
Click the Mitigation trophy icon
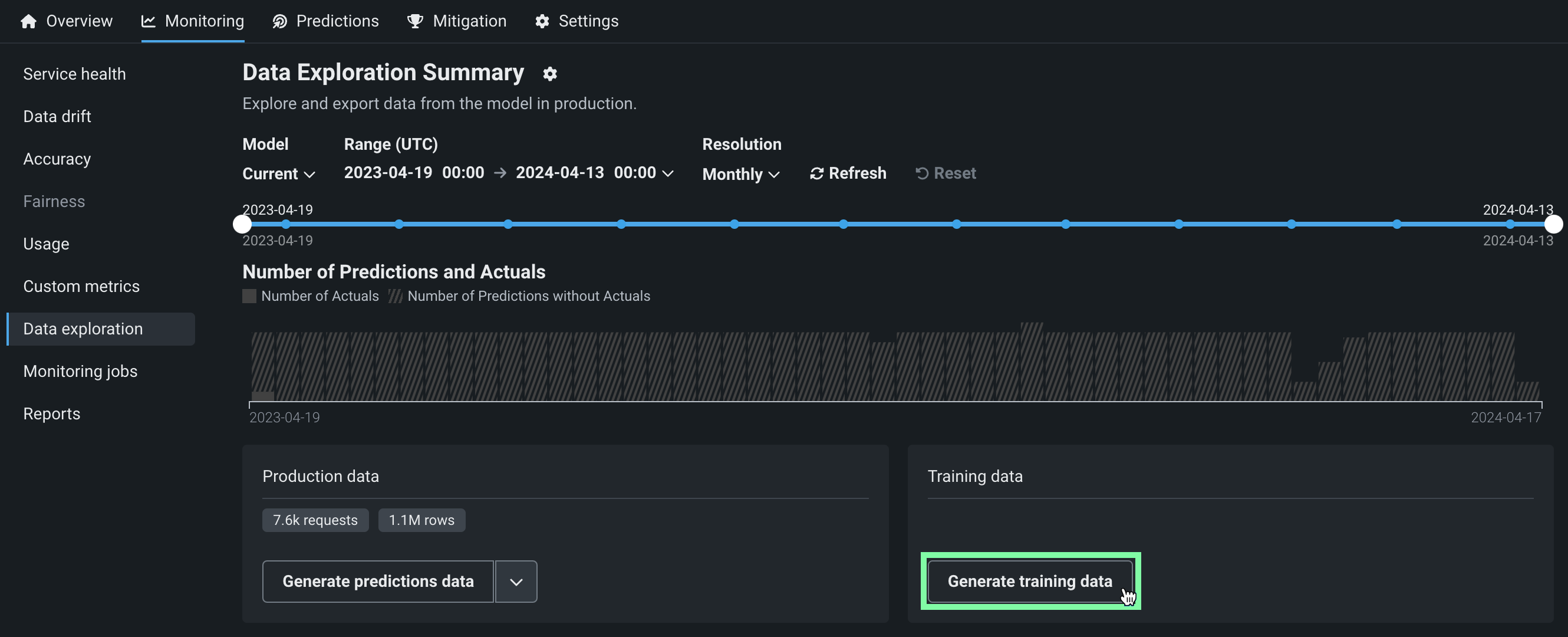click(x=415, y=21)
